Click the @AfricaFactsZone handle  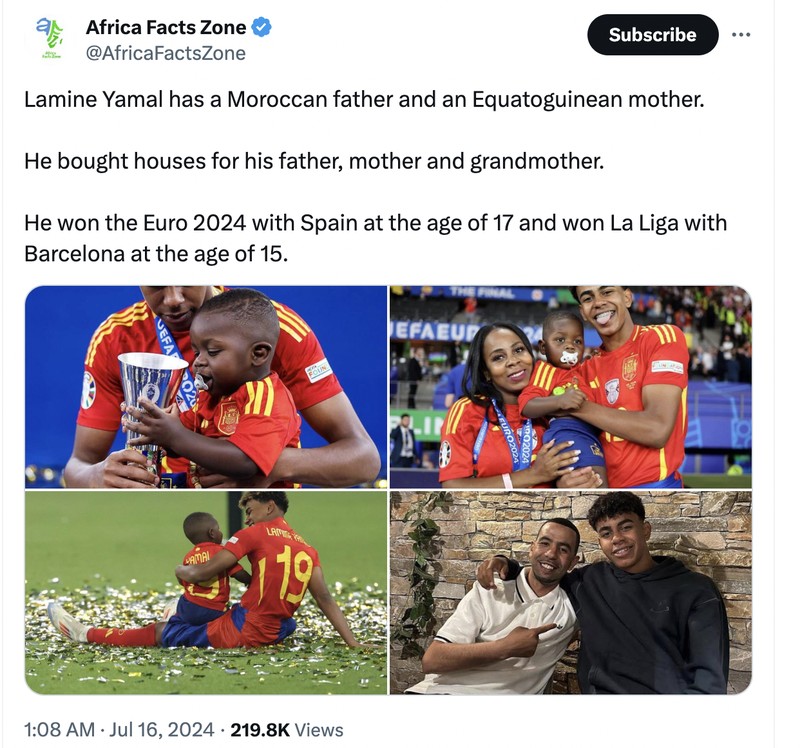pos(165,53)
